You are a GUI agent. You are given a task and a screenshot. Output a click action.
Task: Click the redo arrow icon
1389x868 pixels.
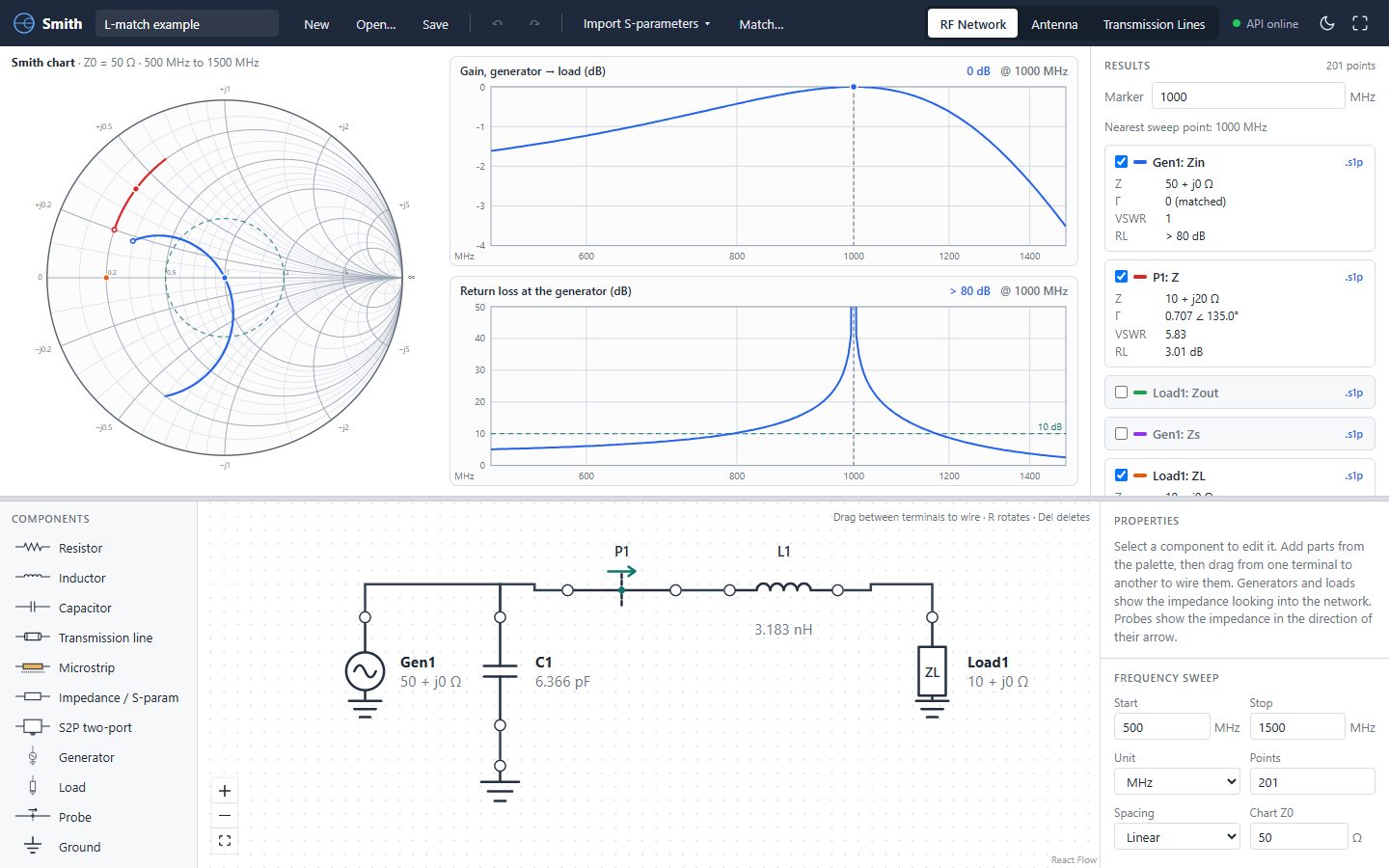pos(534,23)
